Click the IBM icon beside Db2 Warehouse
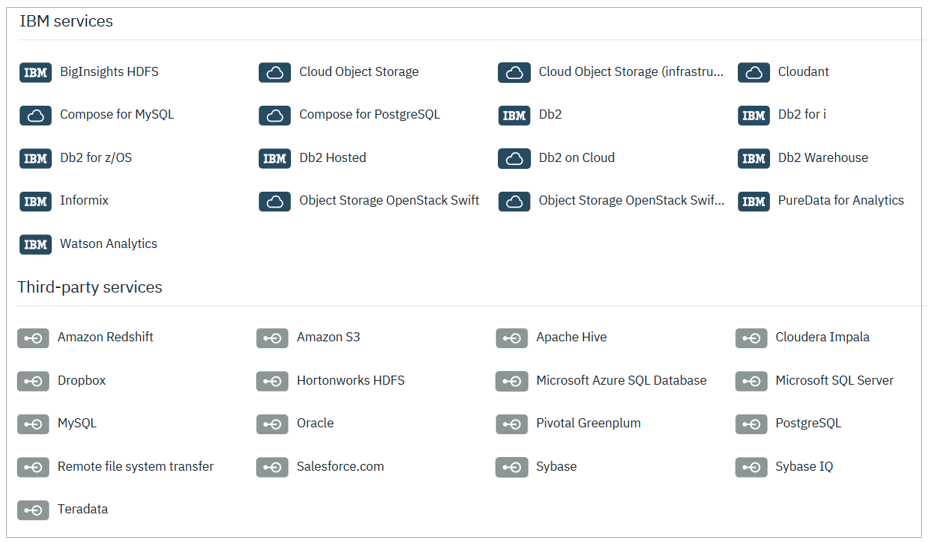 click(x=753, y=158)
